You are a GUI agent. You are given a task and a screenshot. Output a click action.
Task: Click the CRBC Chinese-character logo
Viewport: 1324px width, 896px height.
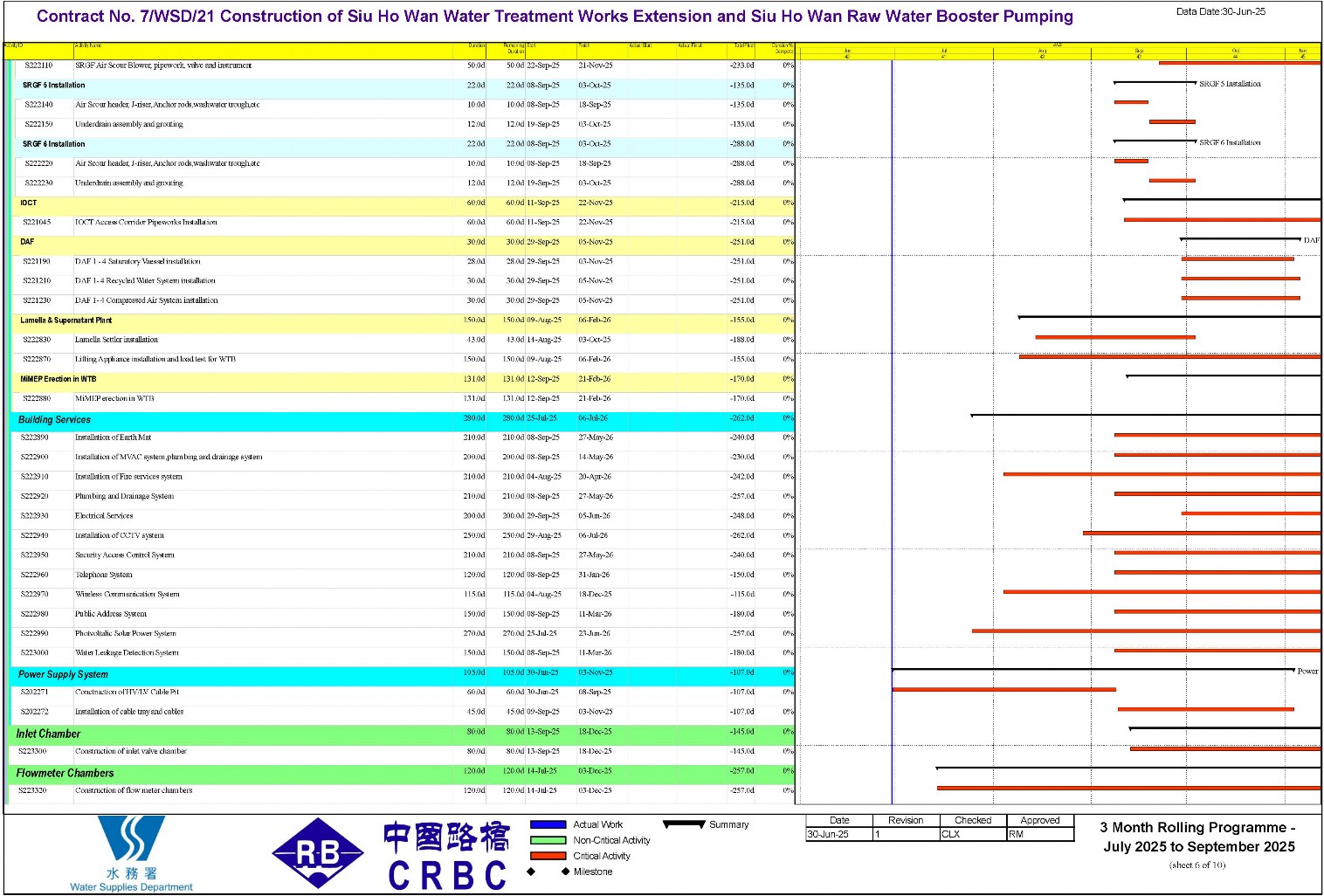tap(446, 856)
